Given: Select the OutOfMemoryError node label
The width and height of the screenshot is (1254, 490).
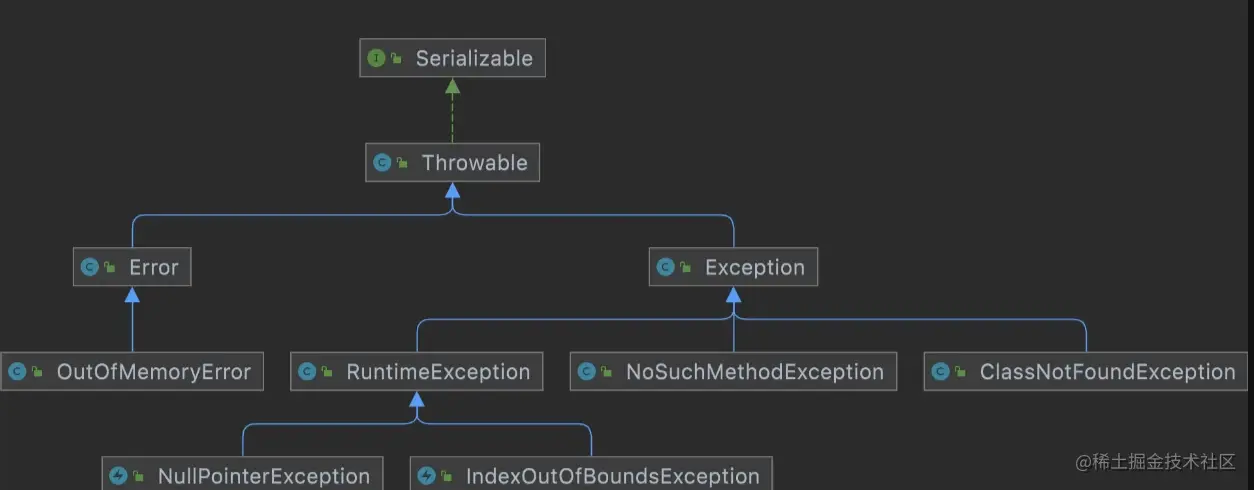Looking at the screenshot, I should (x=153, y=372).
